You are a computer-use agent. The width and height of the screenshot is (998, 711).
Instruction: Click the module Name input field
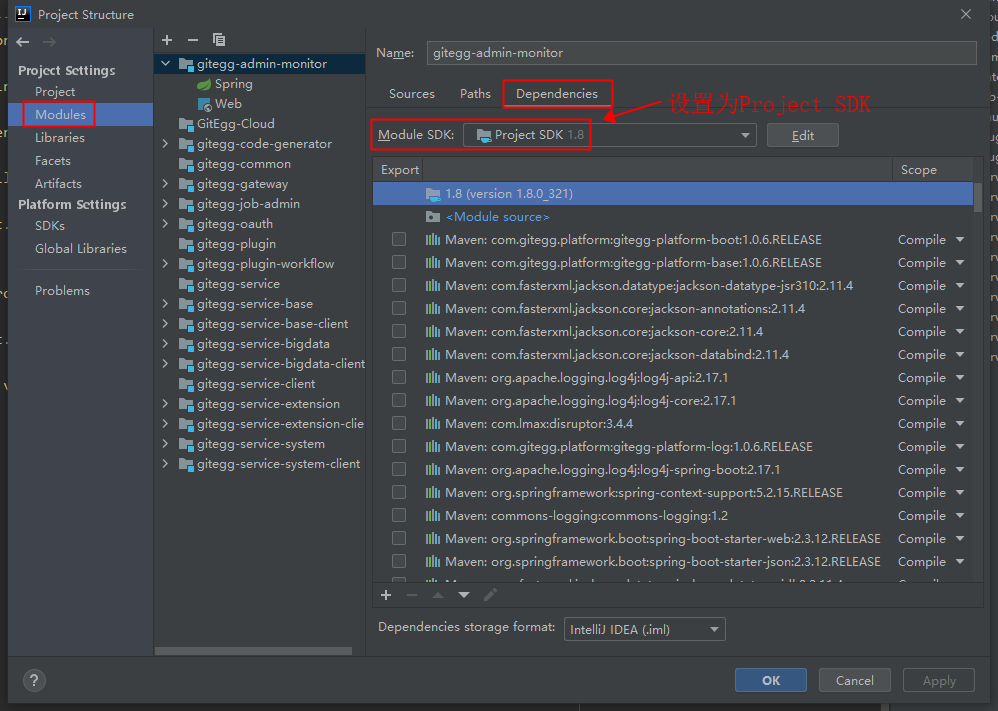point(701,53)
